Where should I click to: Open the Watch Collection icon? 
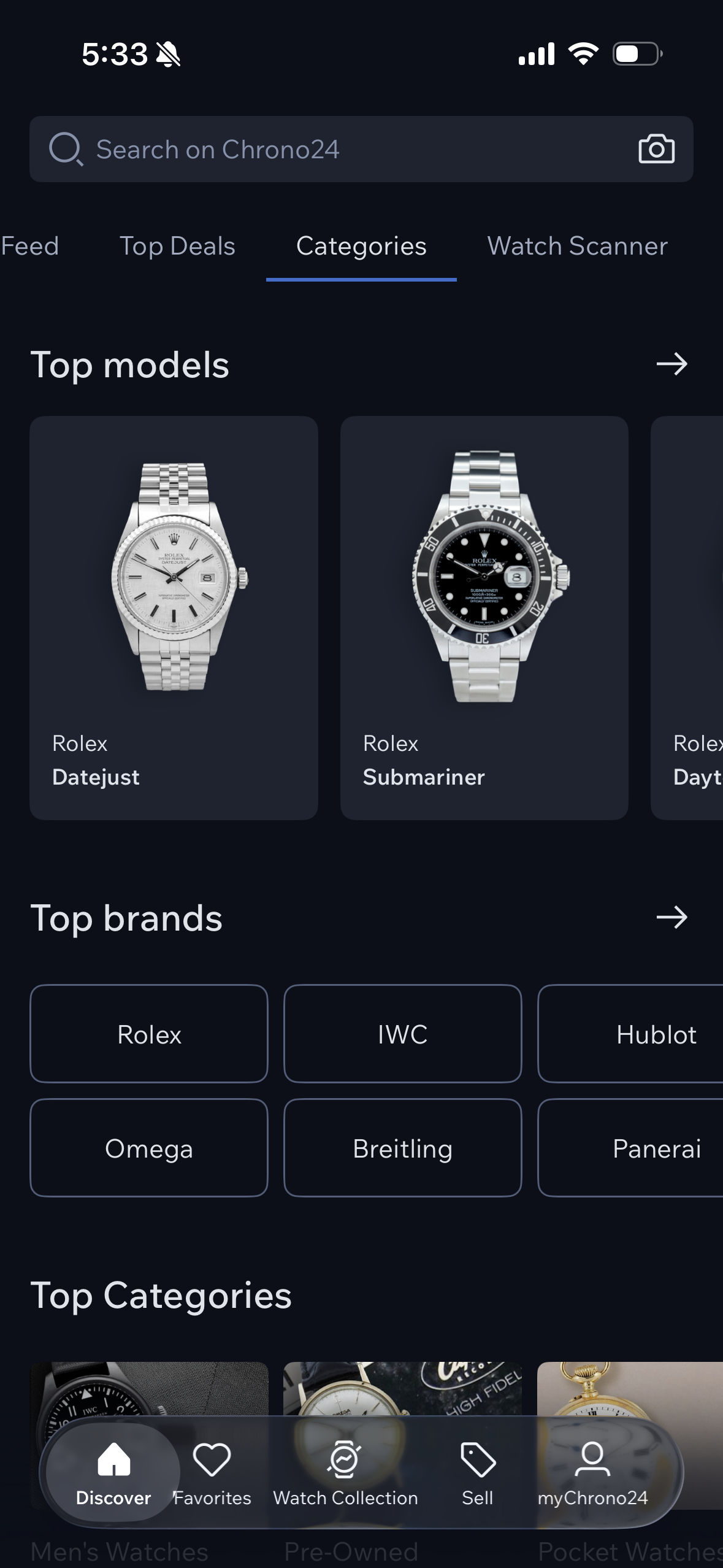(345, 1460)
